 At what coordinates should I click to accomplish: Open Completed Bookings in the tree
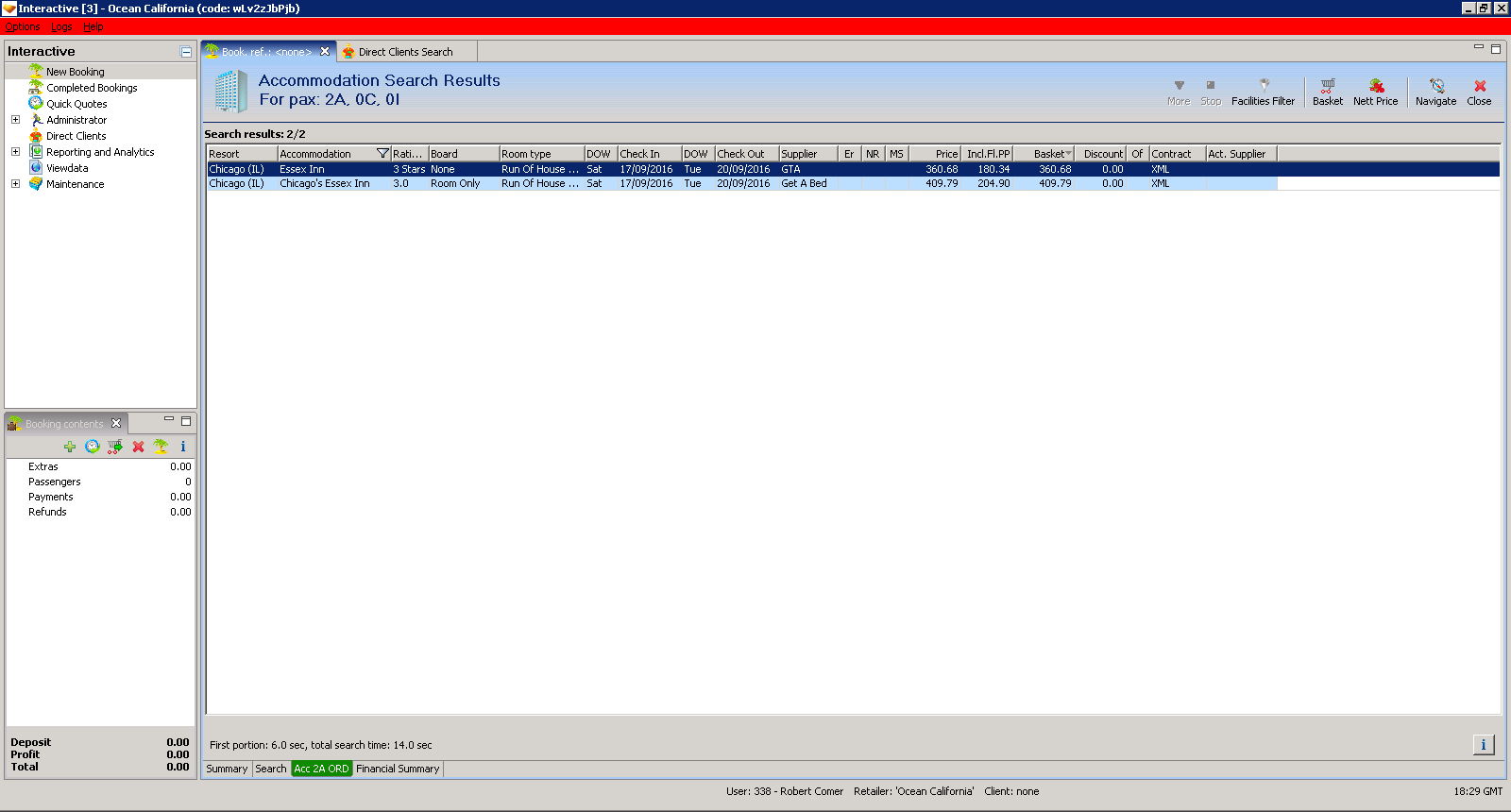(x=92, y=88)
